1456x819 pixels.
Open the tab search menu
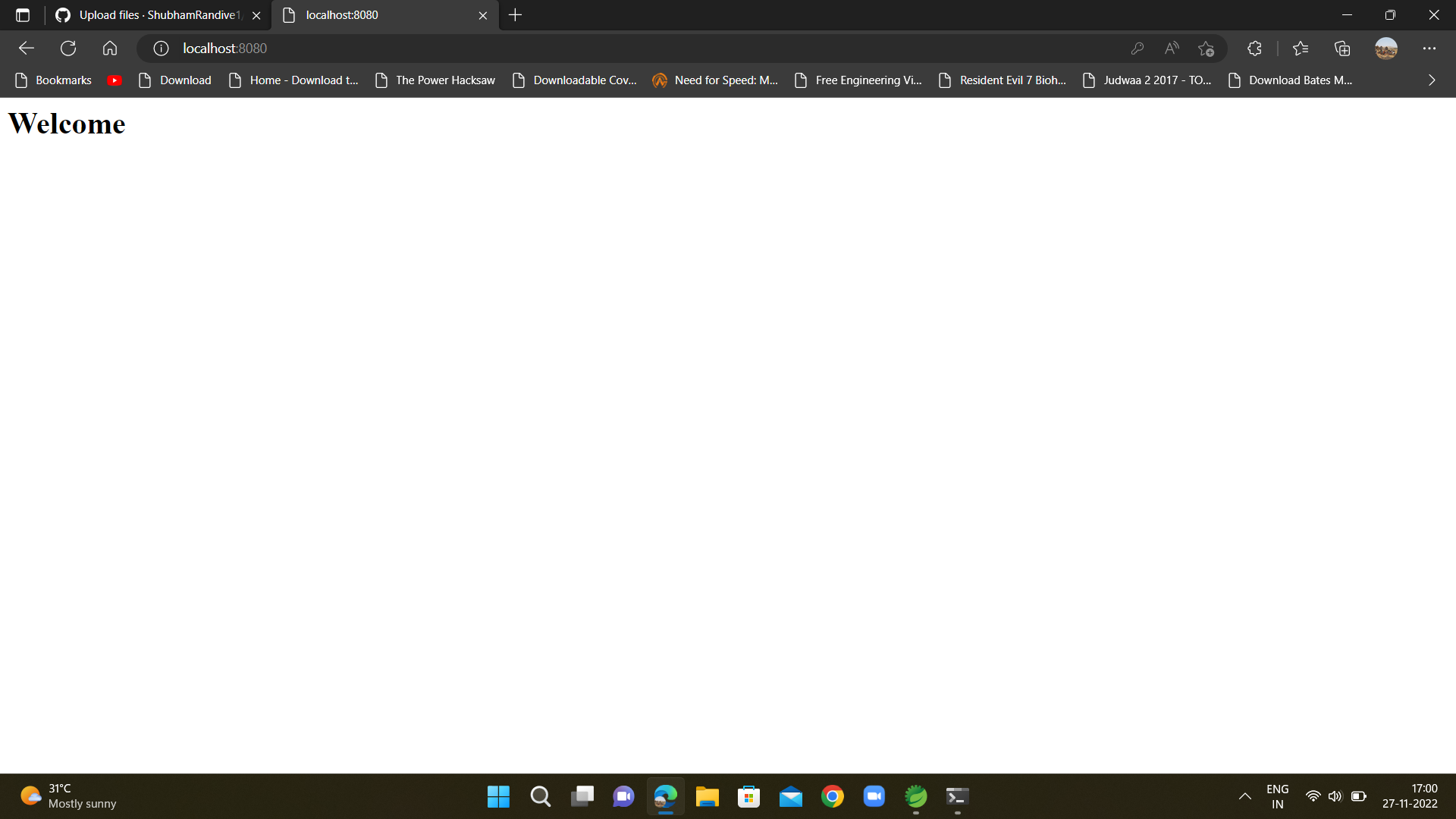23,14
